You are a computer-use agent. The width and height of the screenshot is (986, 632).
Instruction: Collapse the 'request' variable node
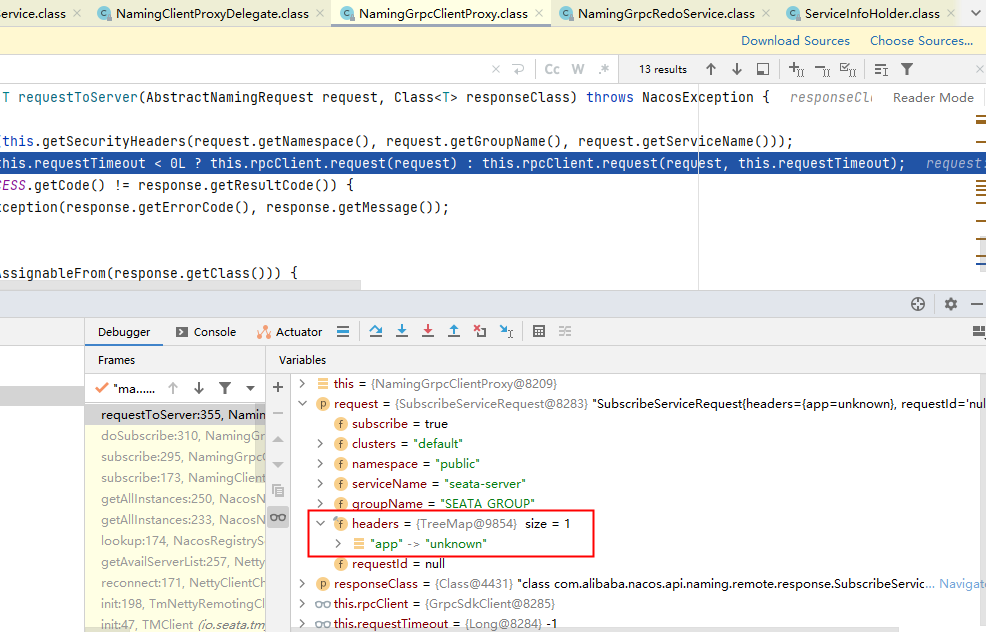[302, 403]
